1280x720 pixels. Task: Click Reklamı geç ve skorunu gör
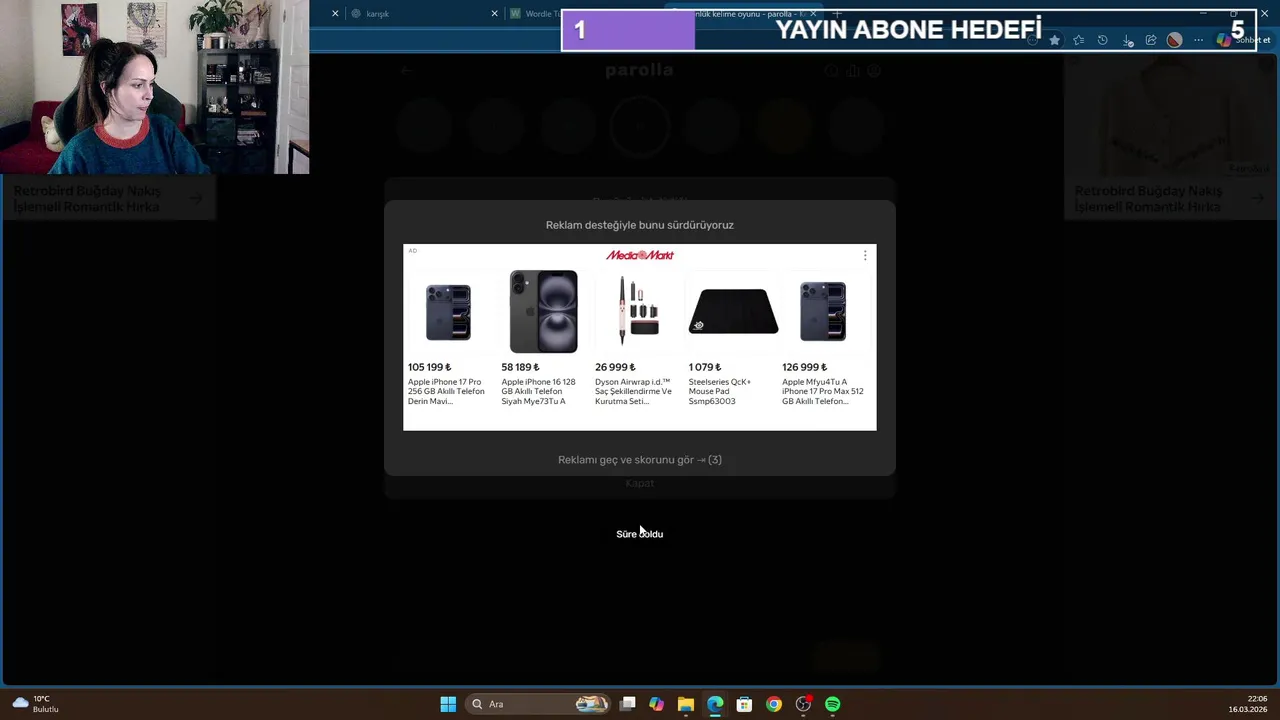(640, 460)
